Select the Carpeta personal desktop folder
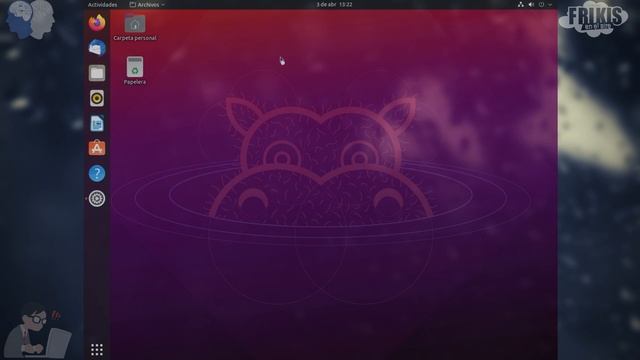This screenshot has width=640, height=360. tap(135, 28)
